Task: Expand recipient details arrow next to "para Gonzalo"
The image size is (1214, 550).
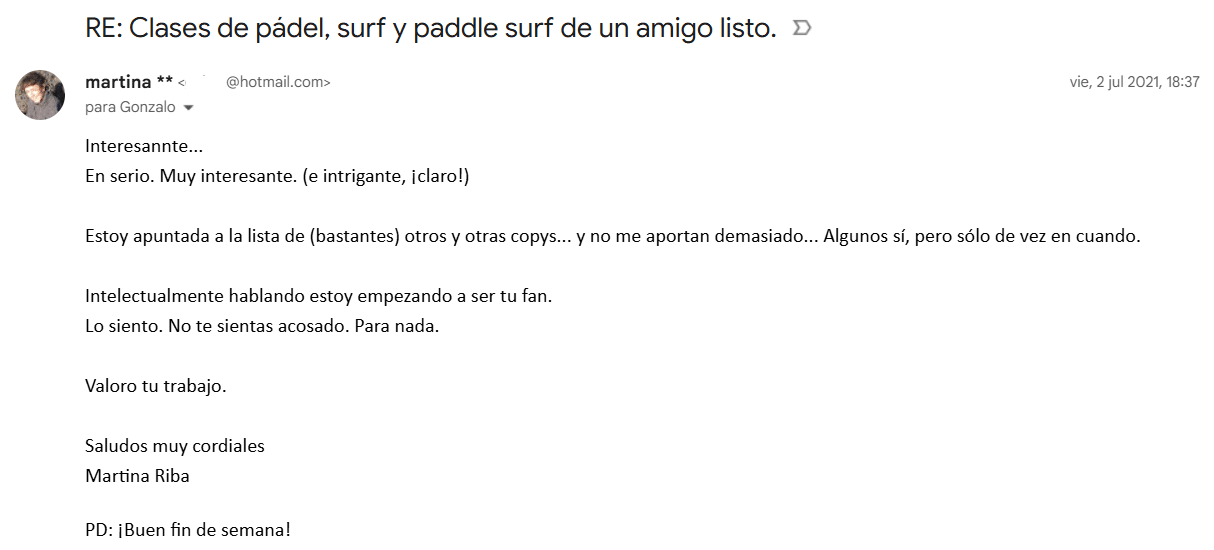Action: (188, 108)
